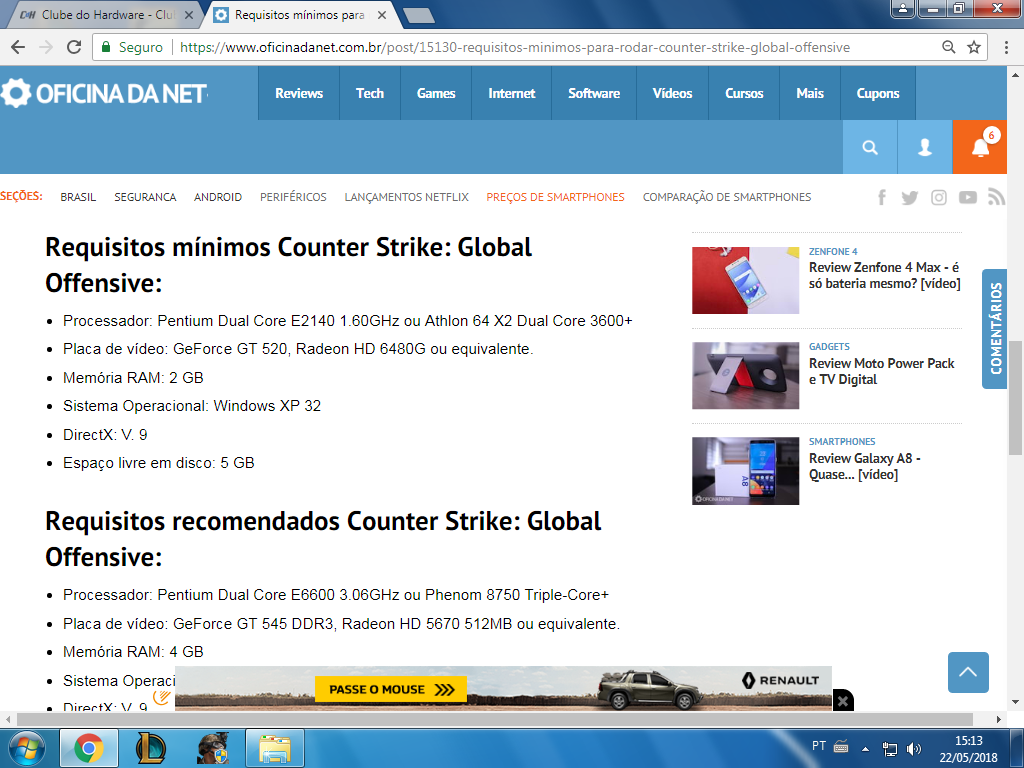
Task: Click the volume speaker tray icon
Action: pos(914,748)
